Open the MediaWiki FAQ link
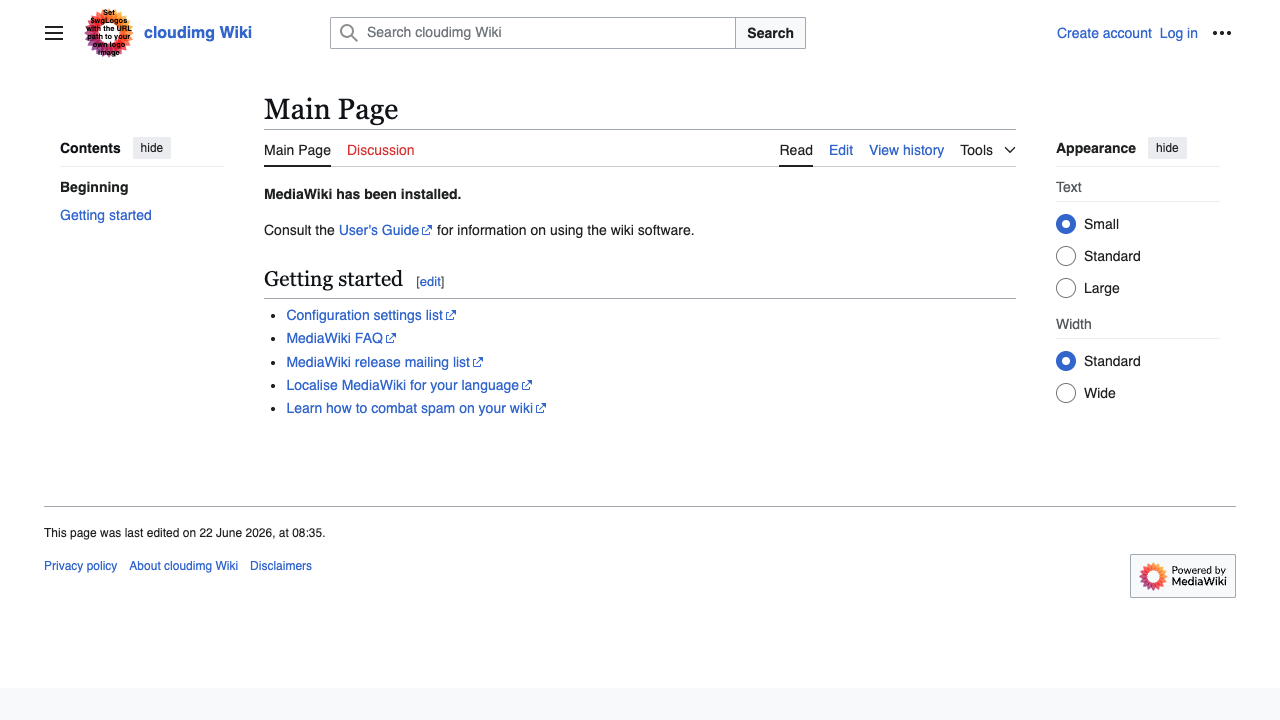The height and width of the screenshot is (720, 1280). 341,338
